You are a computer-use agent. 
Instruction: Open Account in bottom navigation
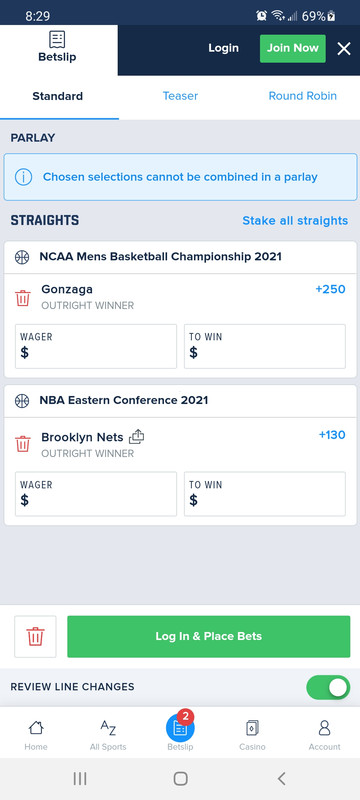click(x=324, y=735)
